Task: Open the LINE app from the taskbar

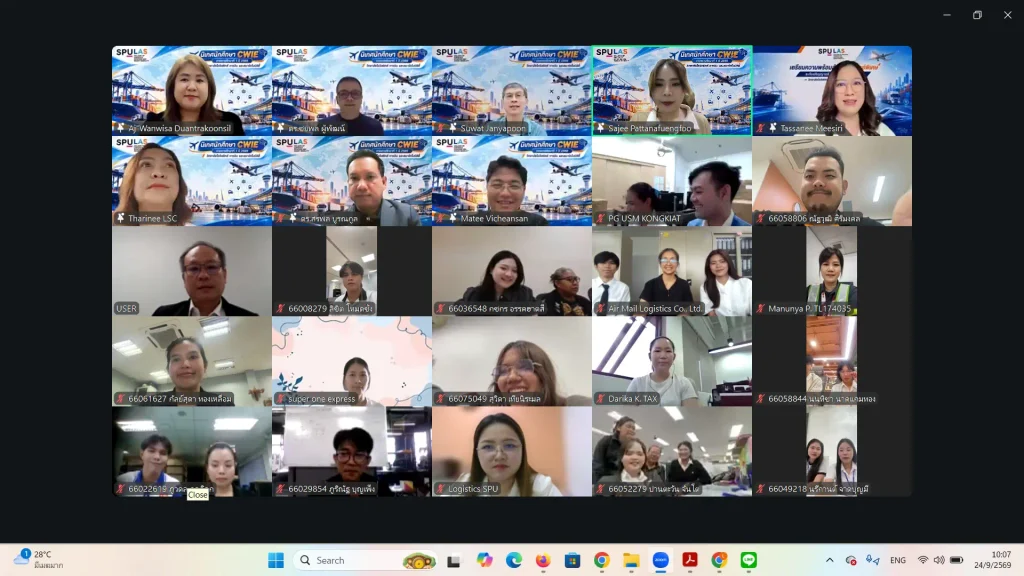Action: tap(748, 560)
